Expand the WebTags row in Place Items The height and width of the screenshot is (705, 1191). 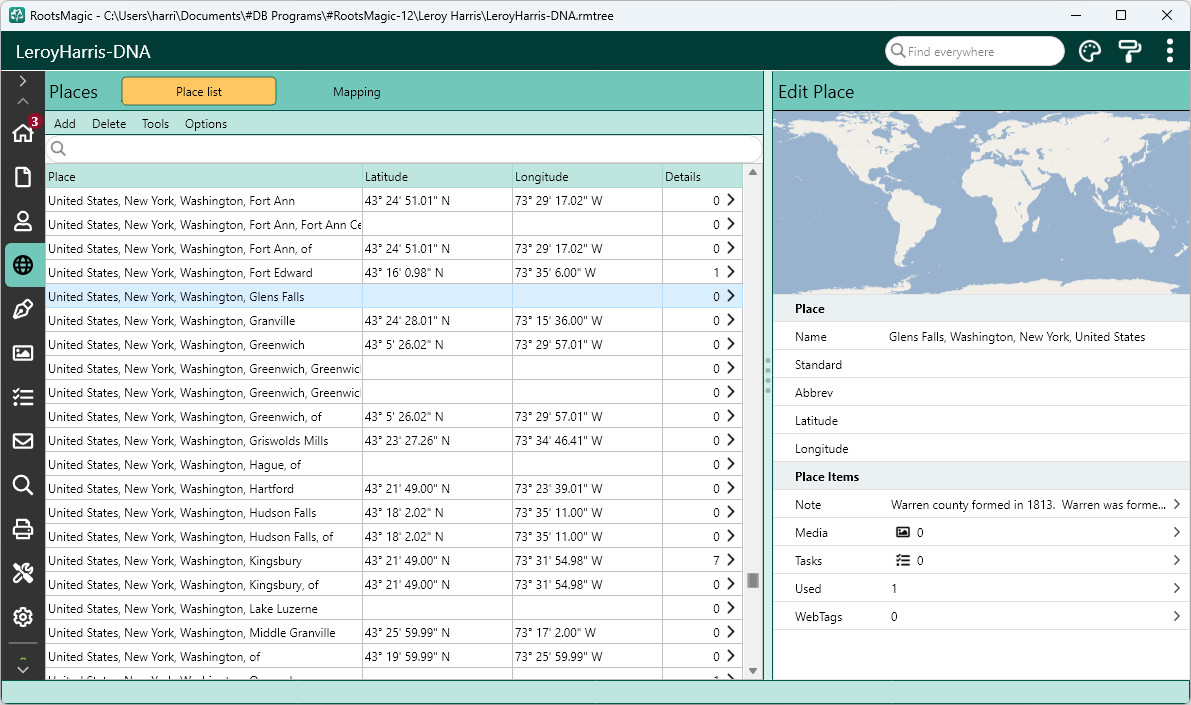point(1176,617)
